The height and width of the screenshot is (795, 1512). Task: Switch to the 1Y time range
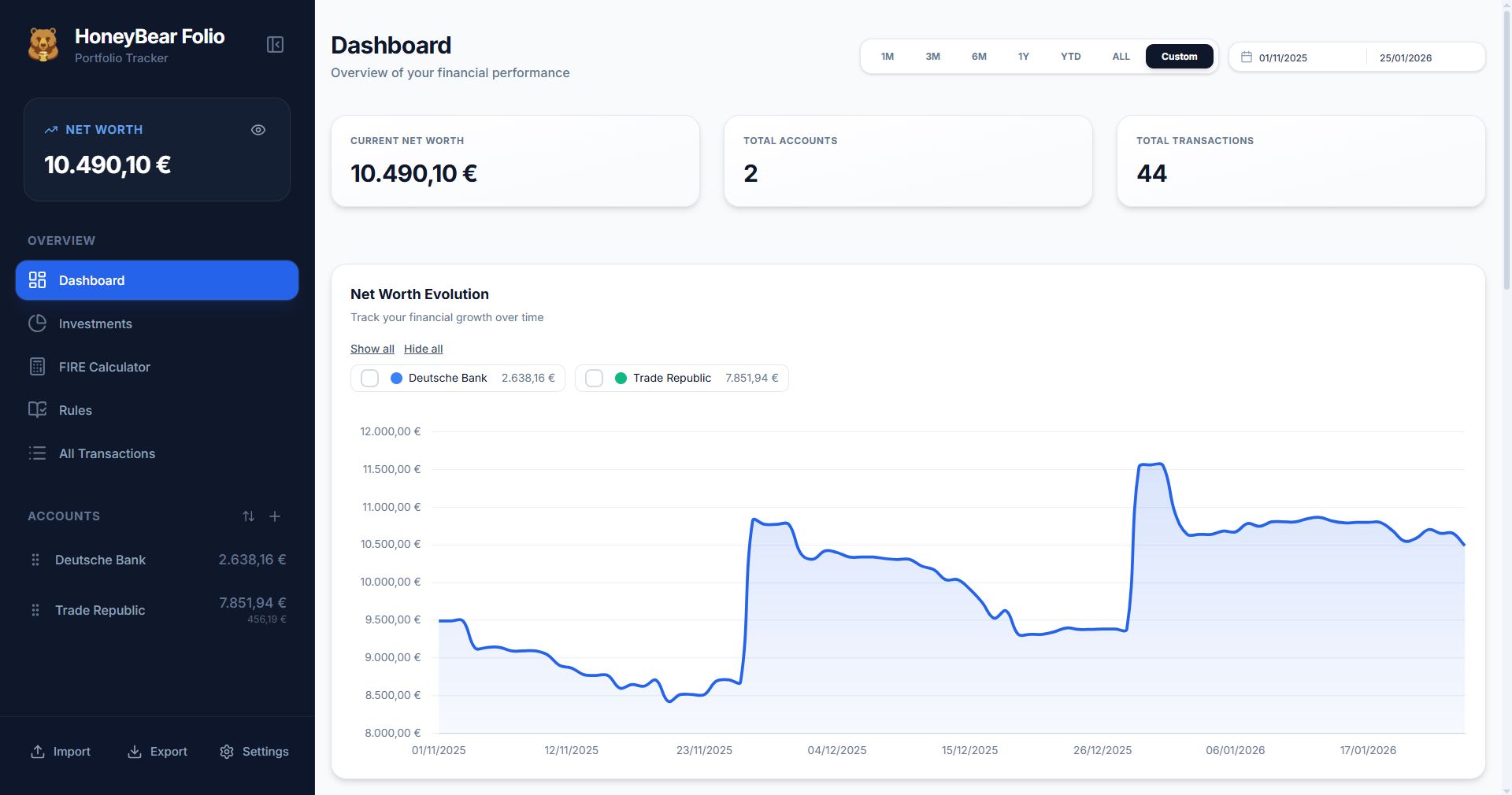pyautogui.click(x=1024, y=56)
